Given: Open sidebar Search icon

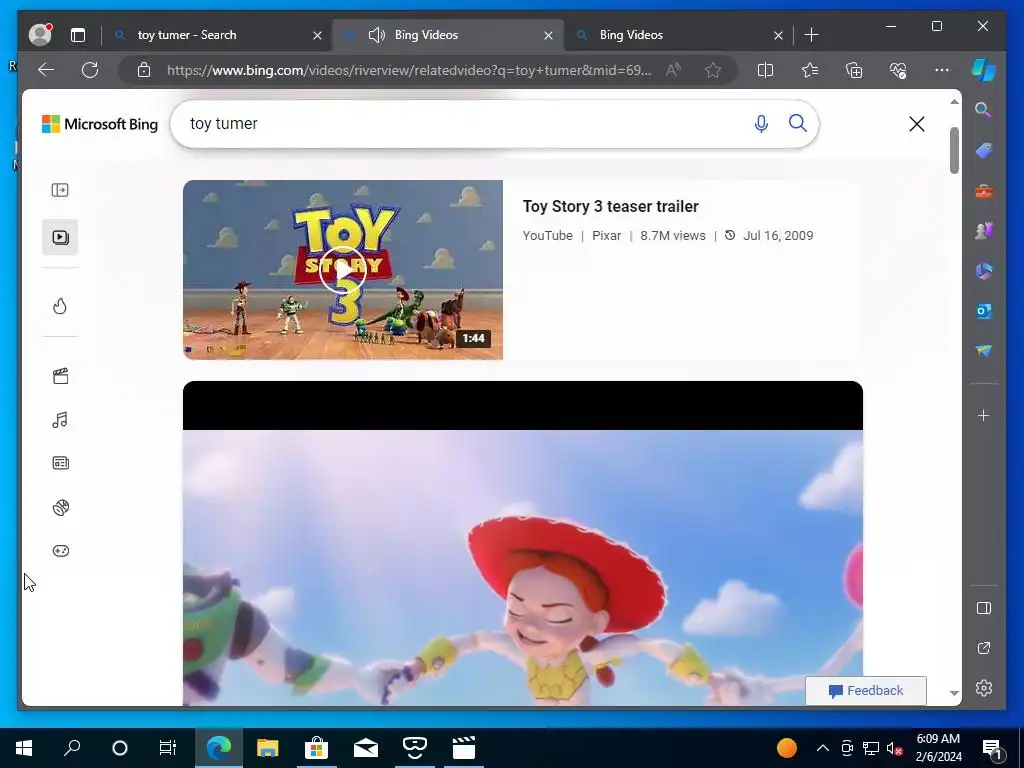Looking at the screenshot, I should 984,110.
